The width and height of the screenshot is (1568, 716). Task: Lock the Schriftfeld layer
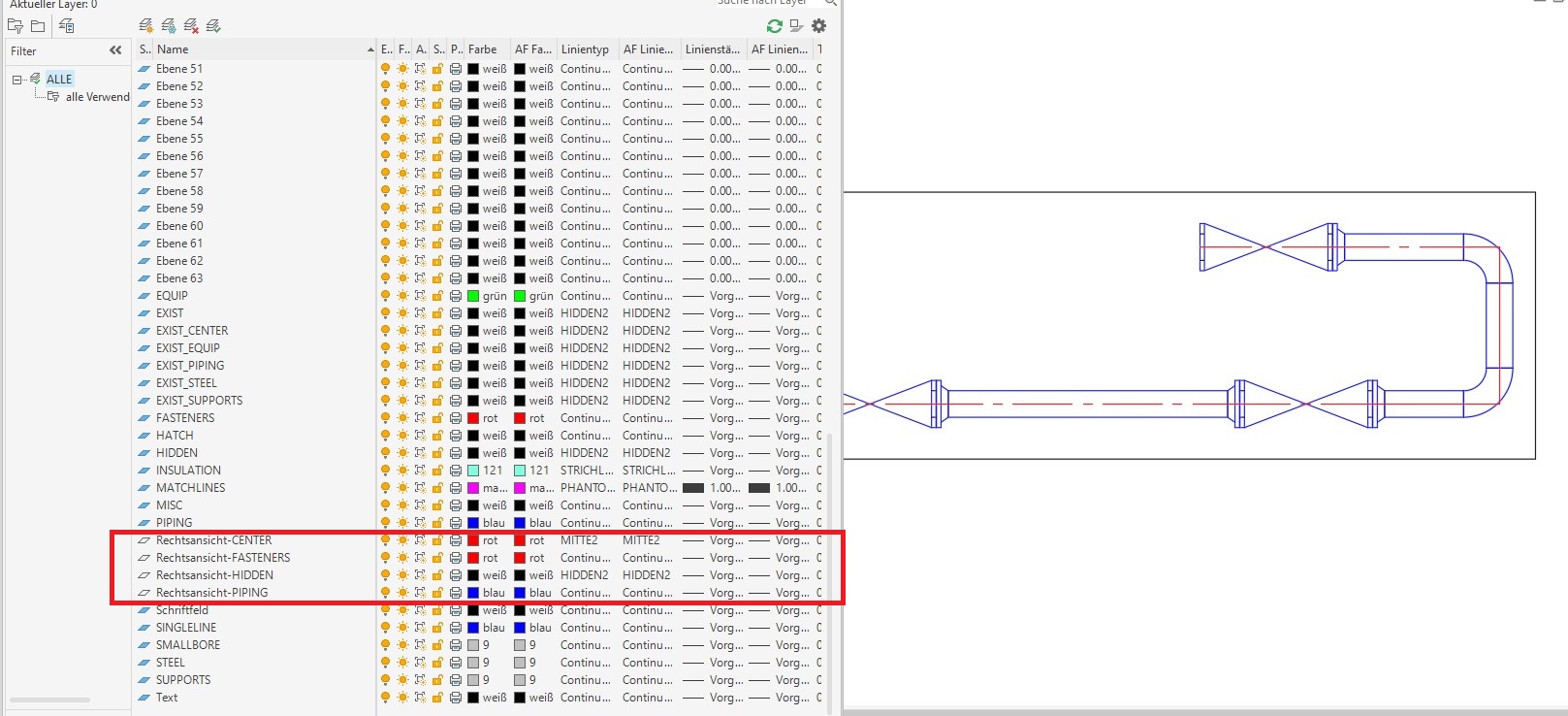pos(437,610)
